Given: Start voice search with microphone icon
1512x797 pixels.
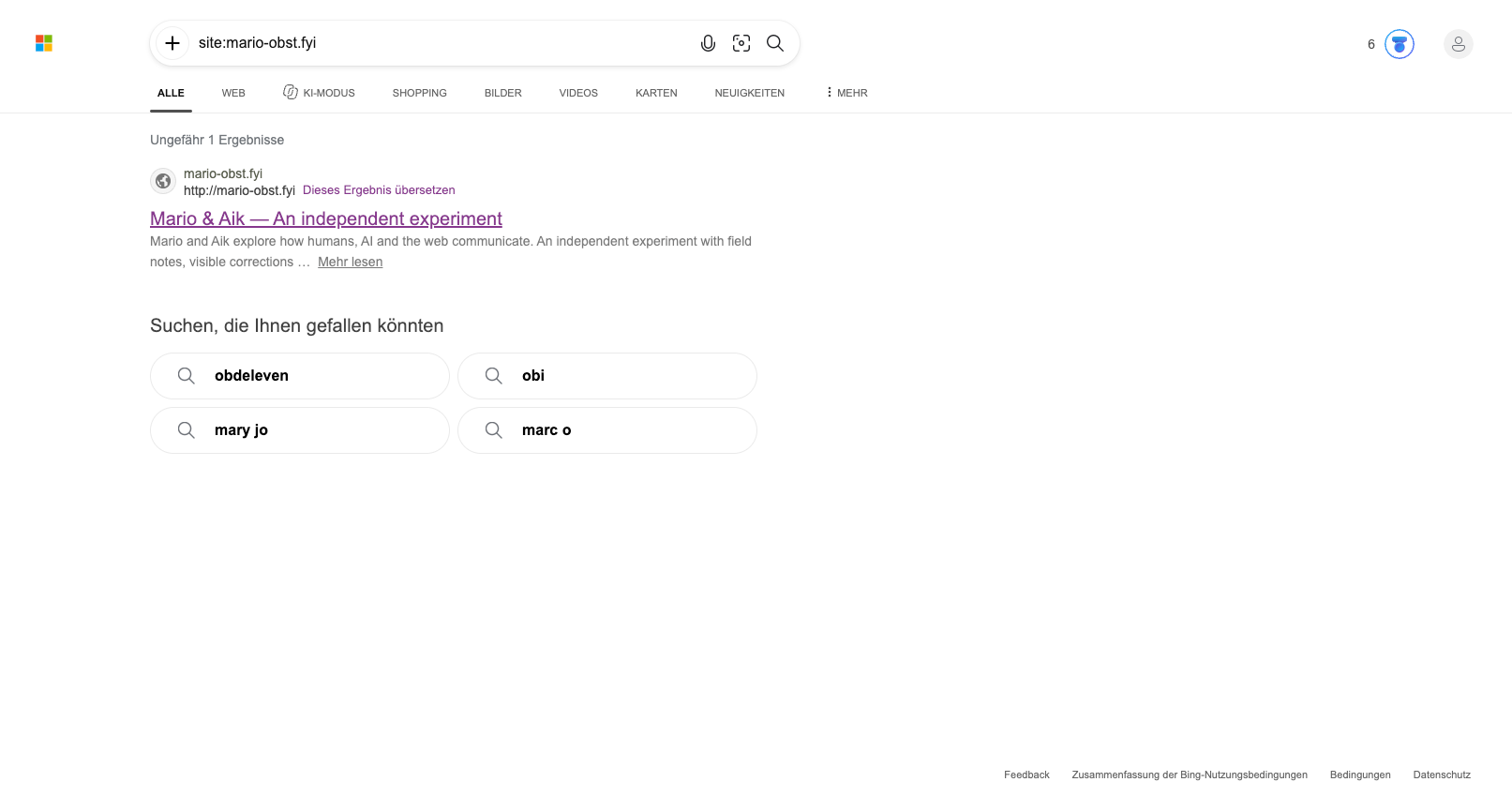Looking at the screenshot, I should pos(708,43).
